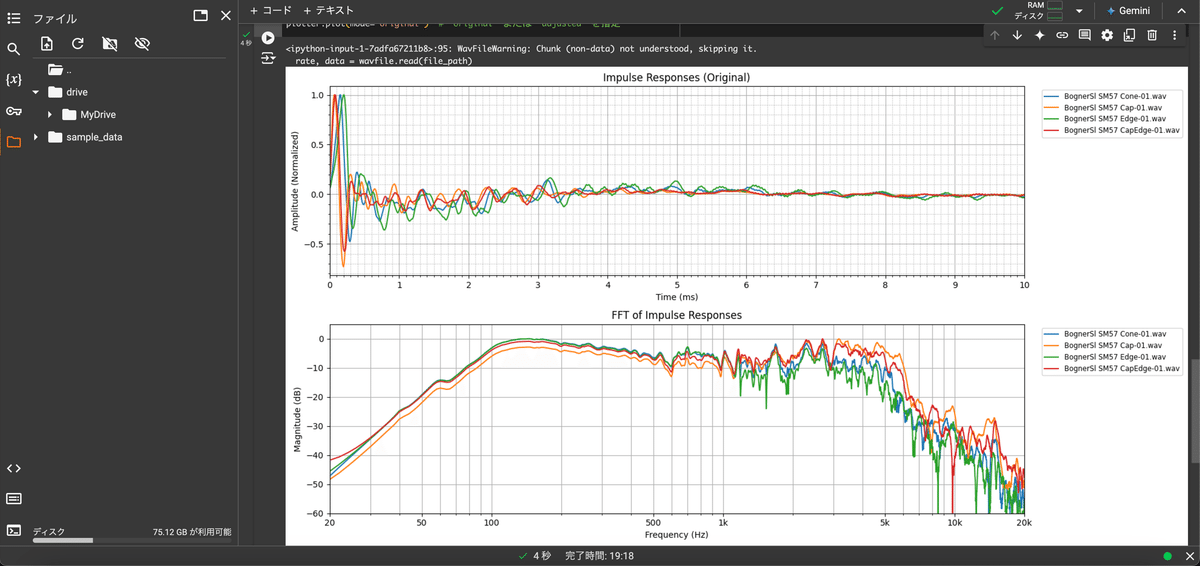The width and height of the screenshot is (1200, 566).
Task: Refresh the file browser listing
Action: click(x=78, y=44)
